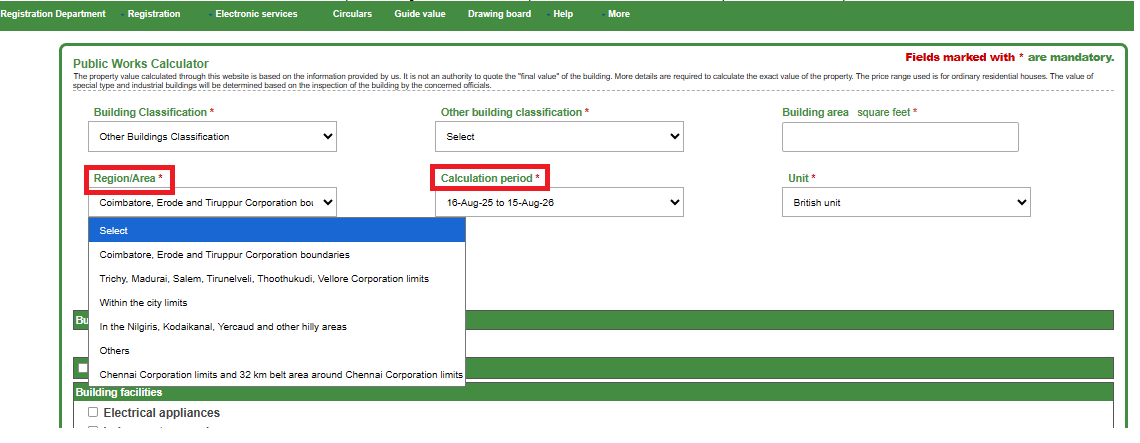Screen dimensions: 1140x443
Task: Expand the Other building classification dropdown
Action: 559,137
